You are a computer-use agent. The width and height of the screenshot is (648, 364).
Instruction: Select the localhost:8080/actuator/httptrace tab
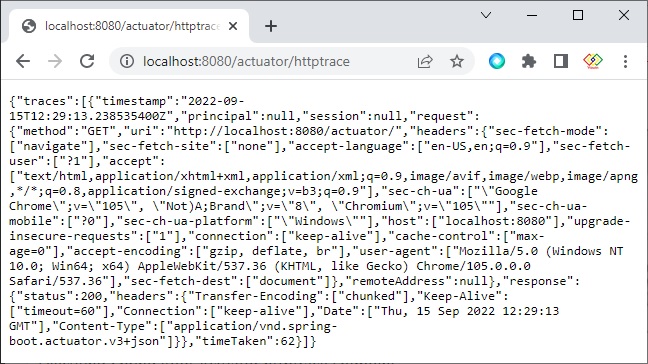tap(129, 26)
